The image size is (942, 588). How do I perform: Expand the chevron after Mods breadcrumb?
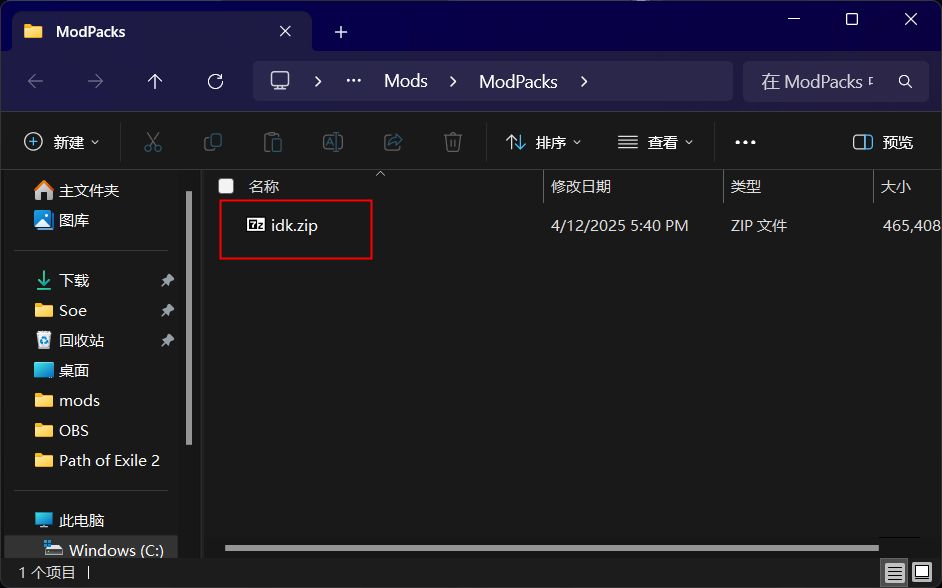(453, 81)
